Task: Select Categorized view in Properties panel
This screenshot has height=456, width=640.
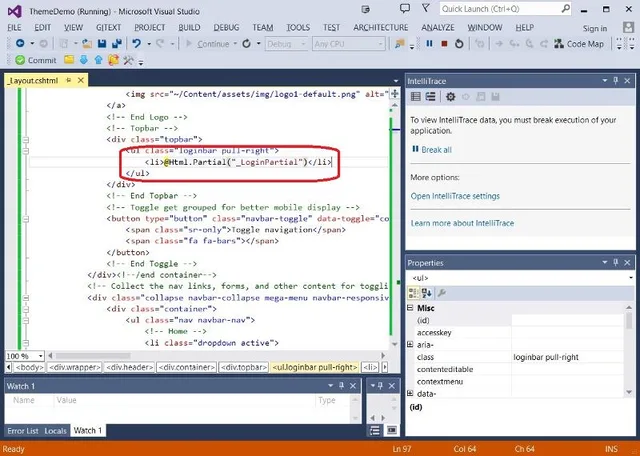Action: click(x=413, y=293)
